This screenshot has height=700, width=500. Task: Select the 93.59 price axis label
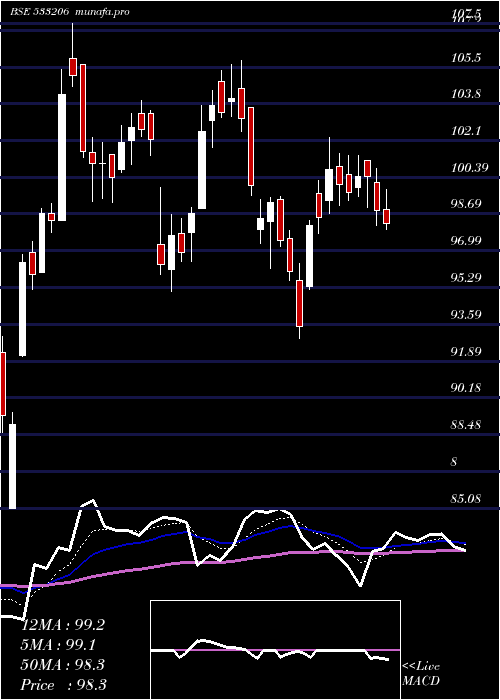pyautogui.click(x=466, y=315)
